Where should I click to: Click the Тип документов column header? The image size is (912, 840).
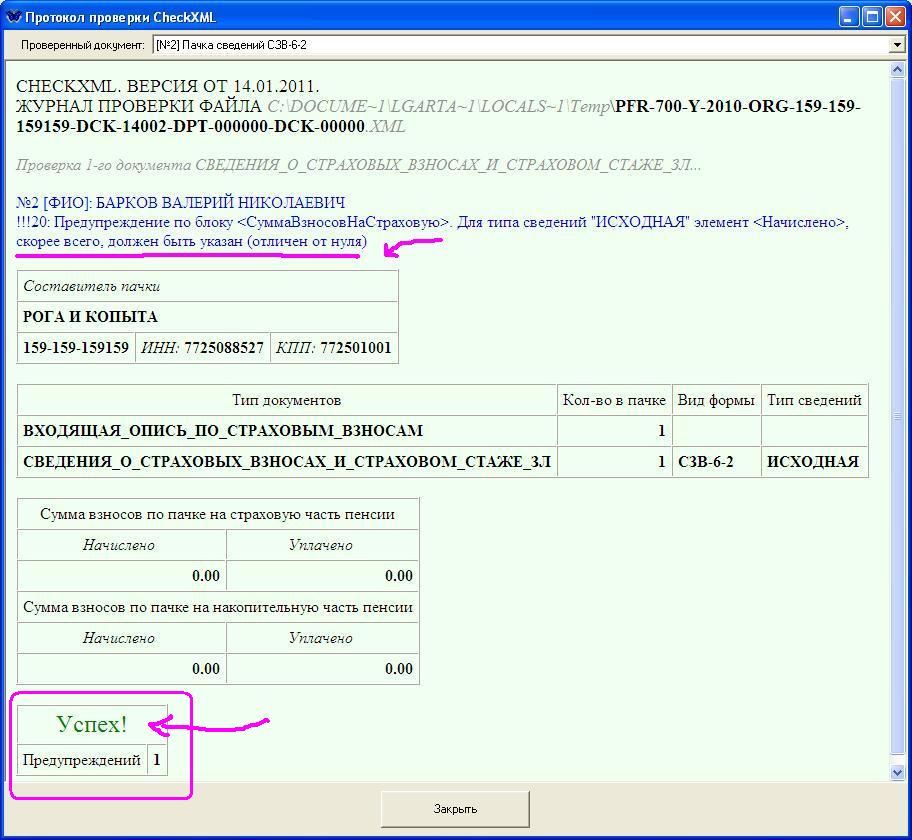(287, 400)
